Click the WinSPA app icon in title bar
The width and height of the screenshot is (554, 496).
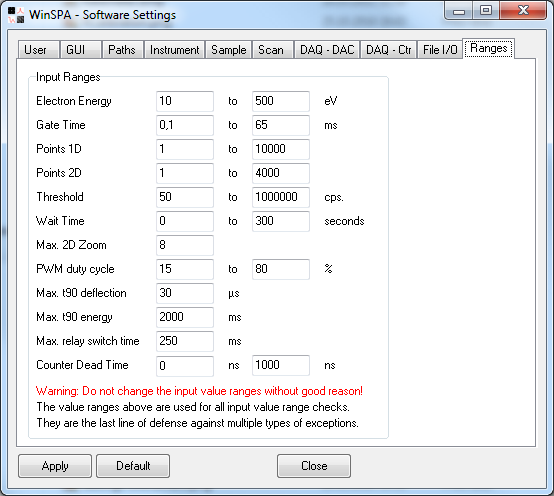click(x=16, y=15)
